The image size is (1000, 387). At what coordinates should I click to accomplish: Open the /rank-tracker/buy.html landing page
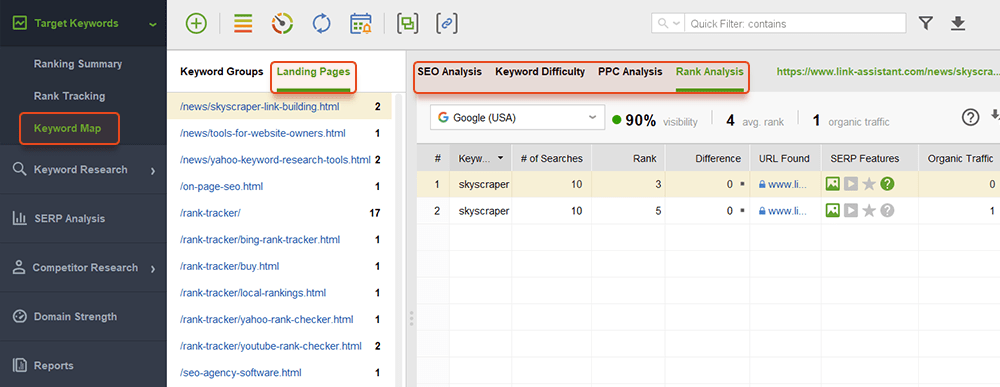[230, 266]
